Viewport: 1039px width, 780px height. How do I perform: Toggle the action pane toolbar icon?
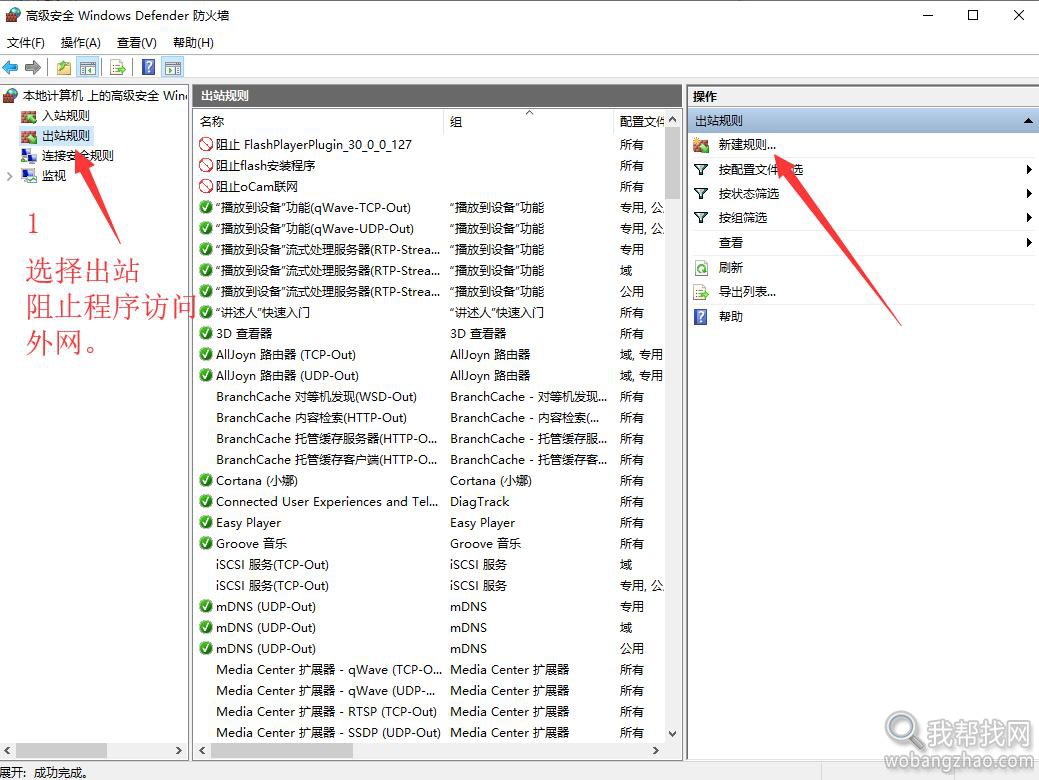tap(173, 67)
